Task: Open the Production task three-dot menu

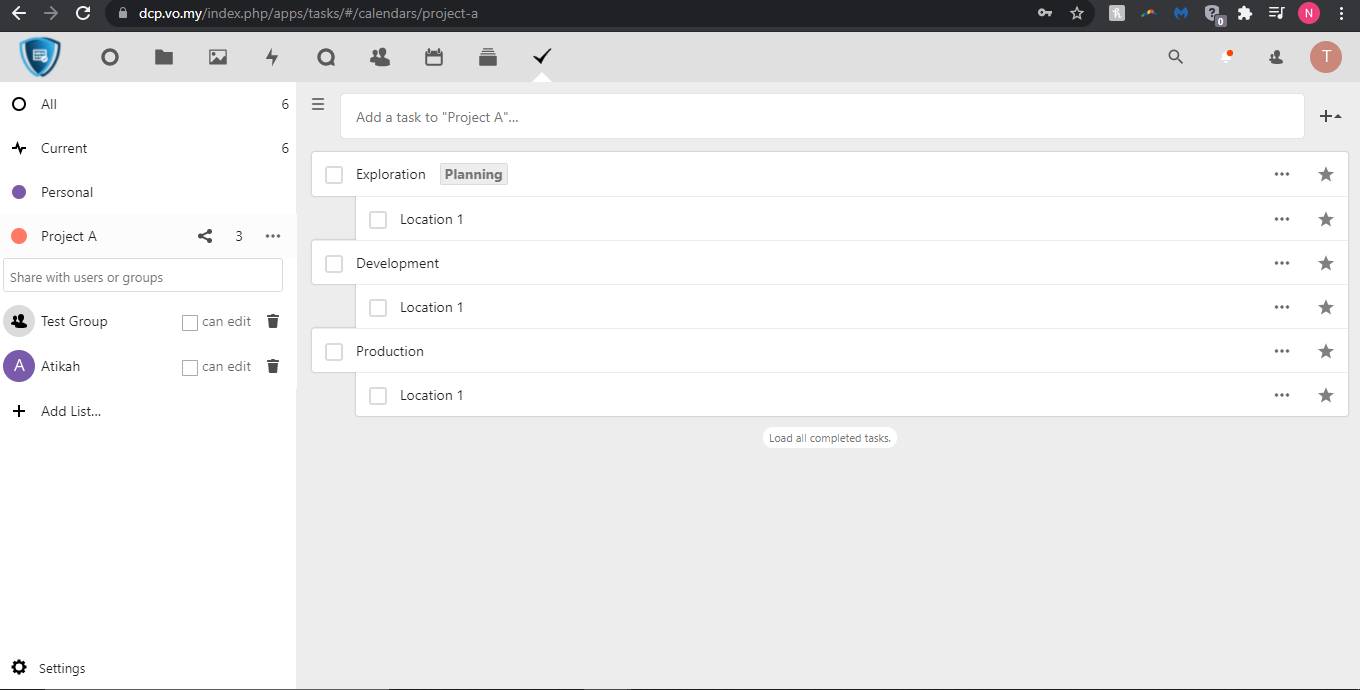Action: (x=1282, y=351)
